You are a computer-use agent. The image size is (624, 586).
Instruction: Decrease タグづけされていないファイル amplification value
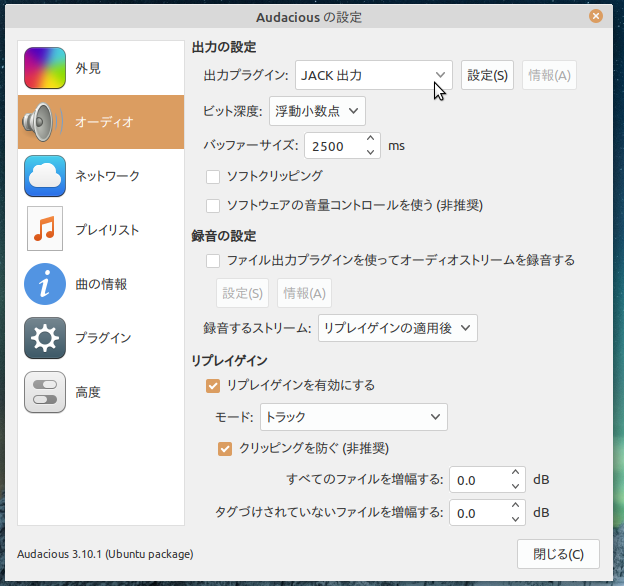pos(515,519)
